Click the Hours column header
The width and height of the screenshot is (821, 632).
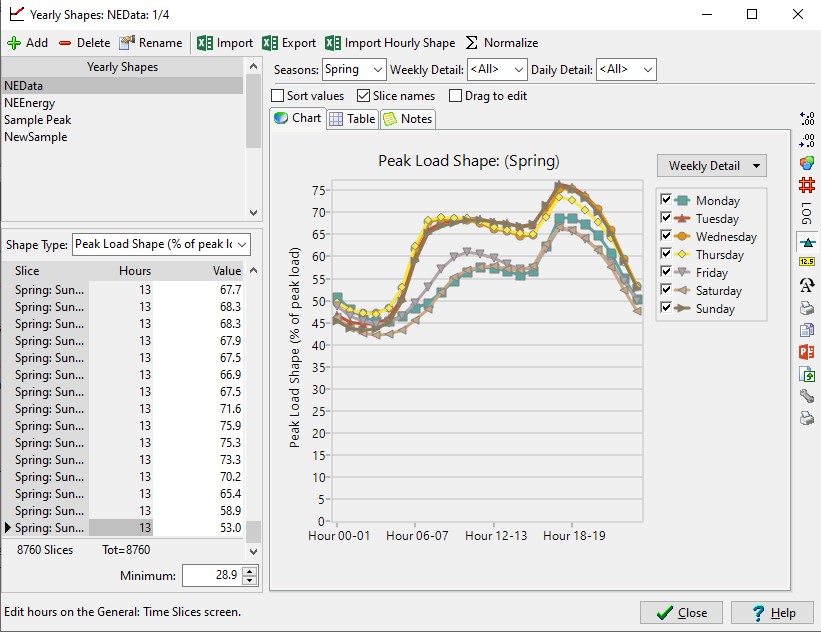(121, 271)
